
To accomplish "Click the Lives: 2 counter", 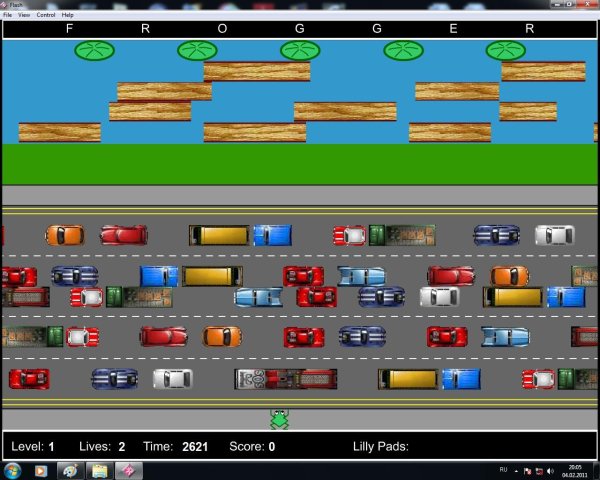I will click(102, 446).
